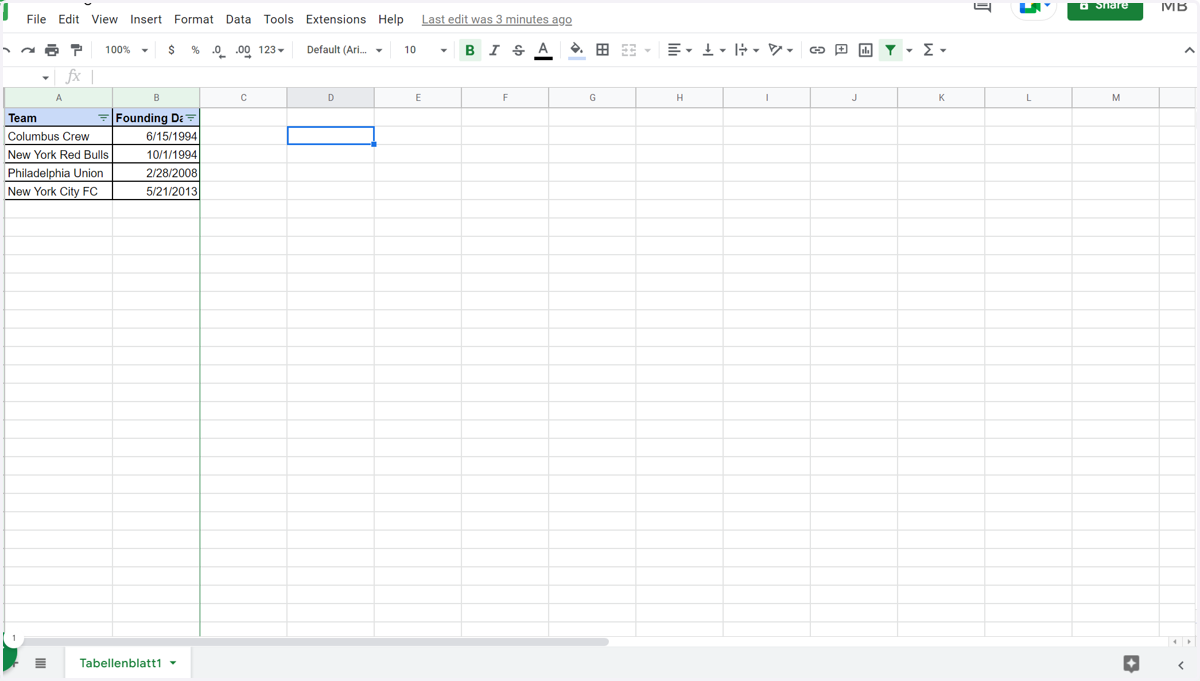Activate the paint format roller
The image size is (1200, 681).
[76, 50]
